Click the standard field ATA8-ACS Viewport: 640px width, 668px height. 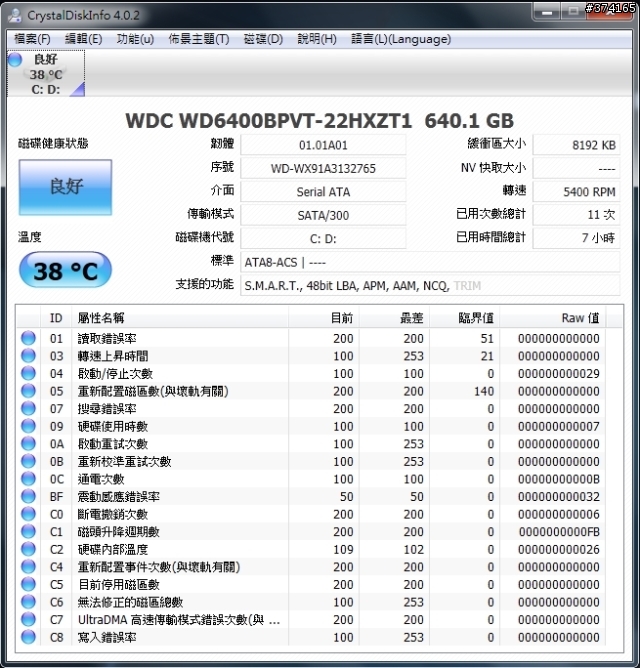coord(430,262)
